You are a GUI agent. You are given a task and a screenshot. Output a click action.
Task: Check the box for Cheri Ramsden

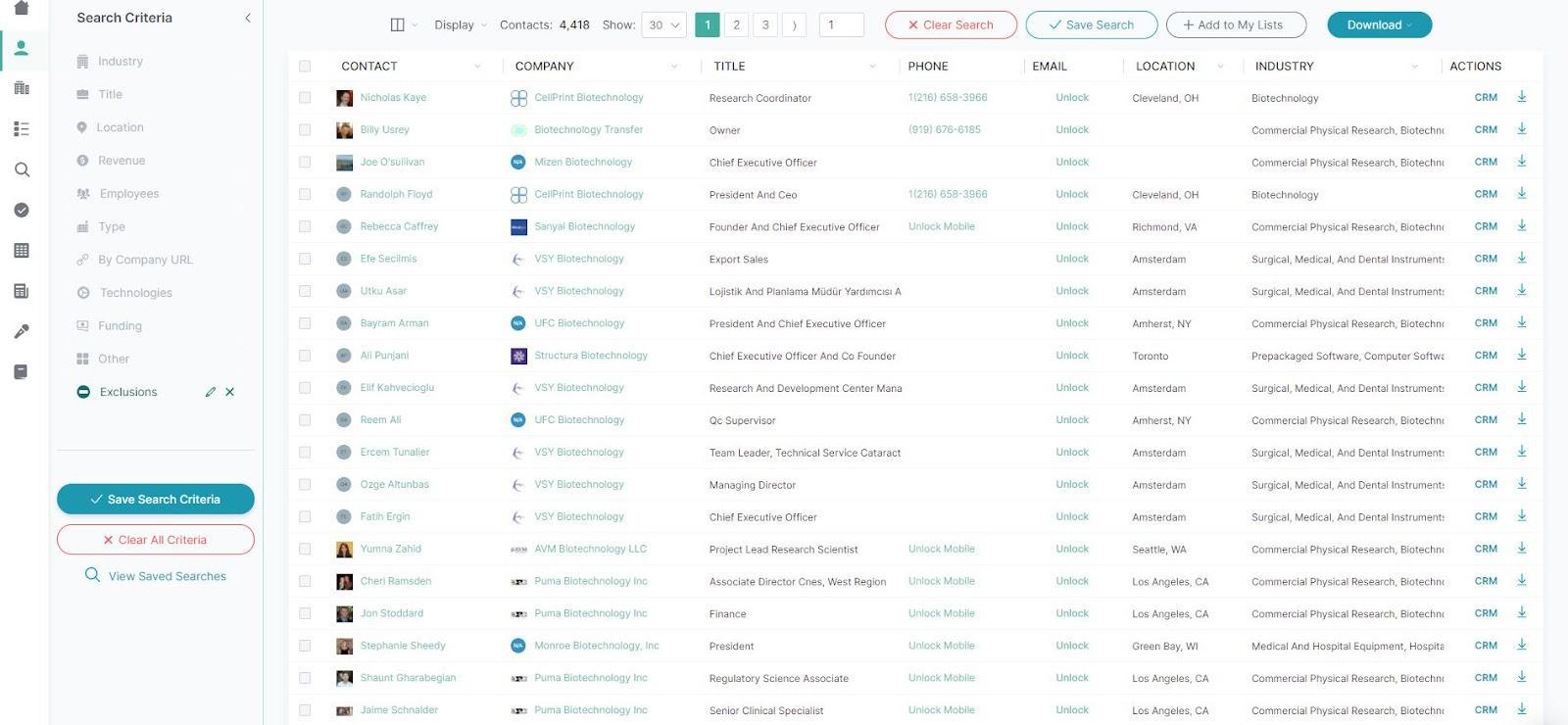305,581
